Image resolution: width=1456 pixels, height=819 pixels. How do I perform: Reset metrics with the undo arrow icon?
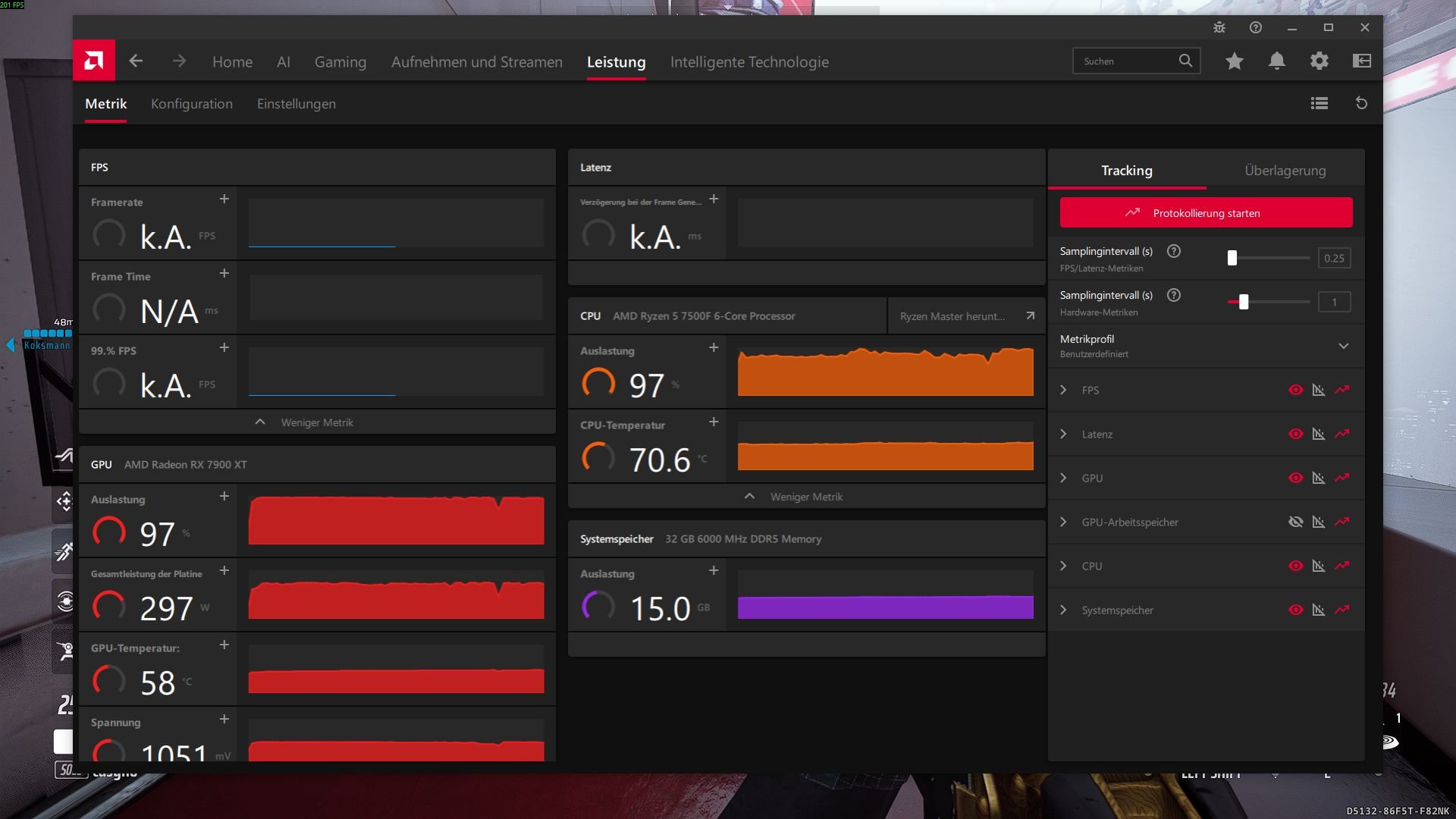pyautogui.click(x=1362, y=103)
